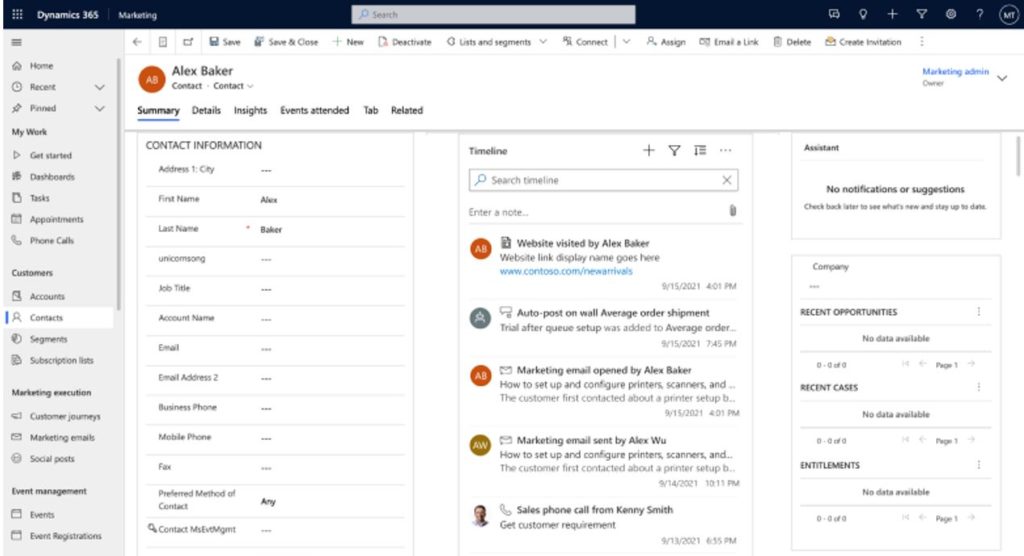Switch to the Insights tab
This screenshot has height=556, width=1024.
tap(250, 110)
